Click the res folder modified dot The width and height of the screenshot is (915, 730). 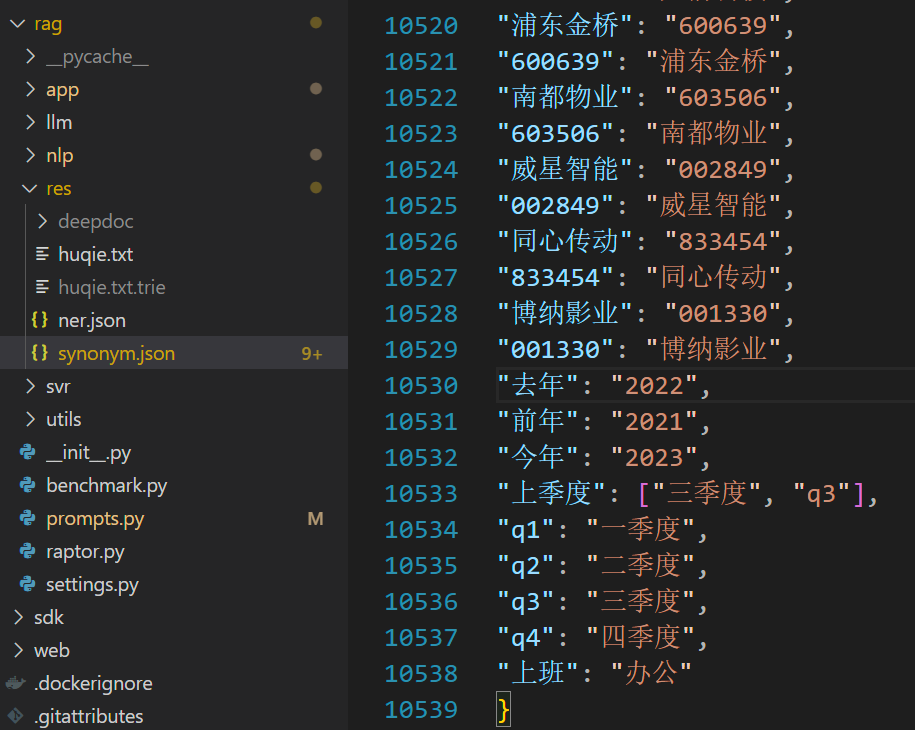coord(316,188)
